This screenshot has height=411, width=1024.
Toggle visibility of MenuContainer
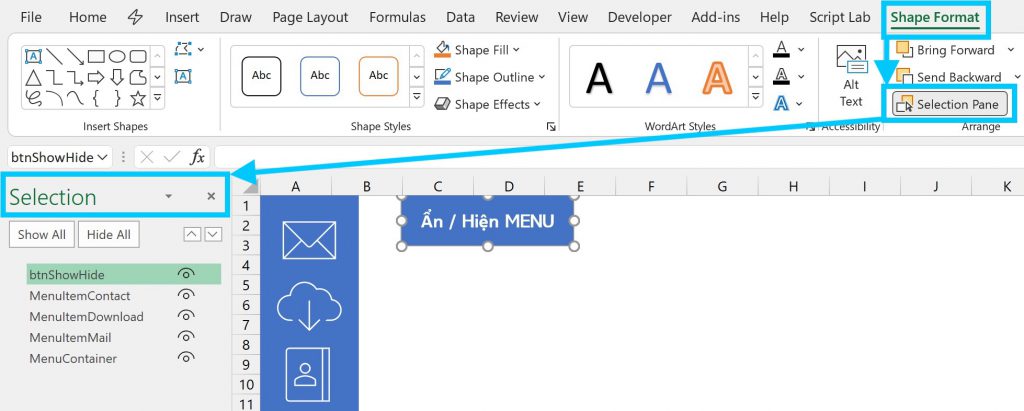[185, 358]
